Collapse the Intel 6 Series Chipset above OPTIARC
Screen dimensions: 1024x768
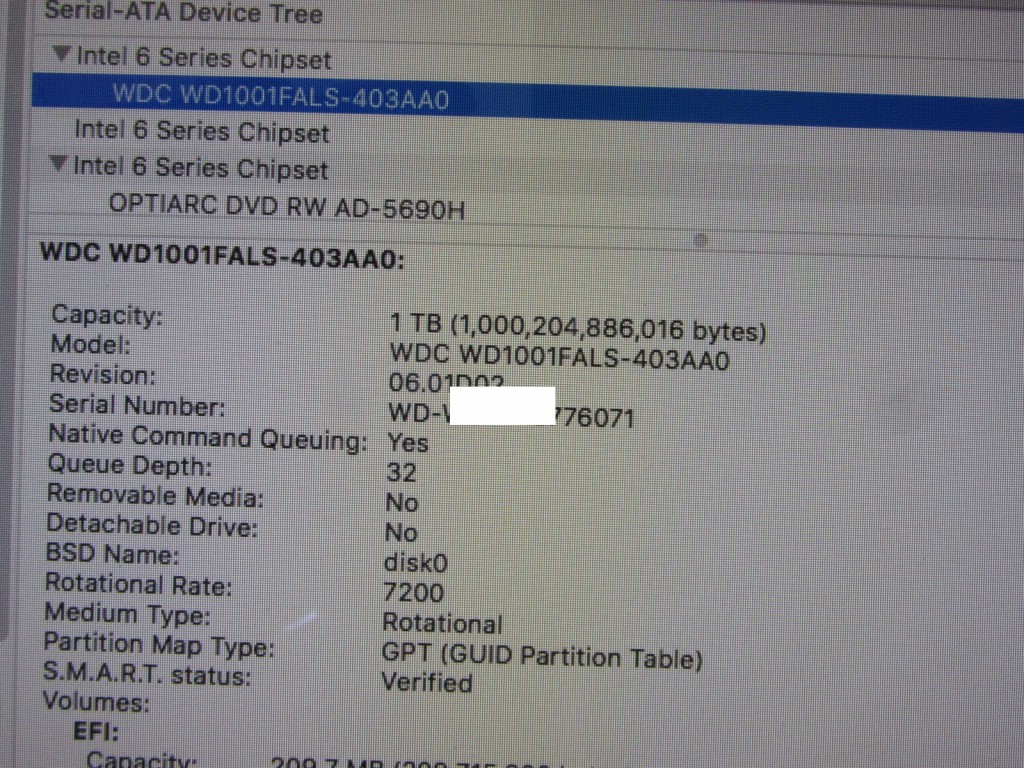click(58, 163)
